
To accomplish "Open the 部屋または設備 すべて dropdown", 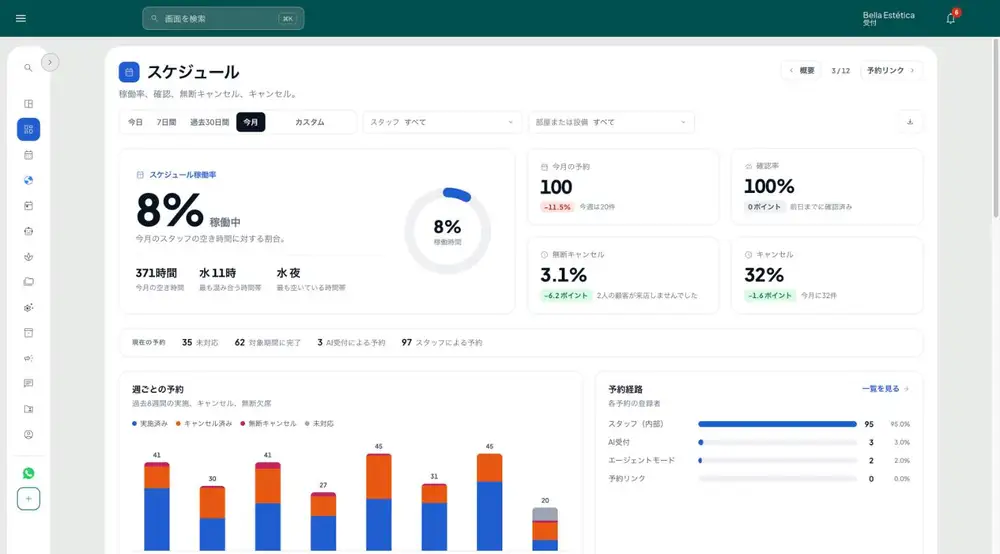I will pos(611,122).
